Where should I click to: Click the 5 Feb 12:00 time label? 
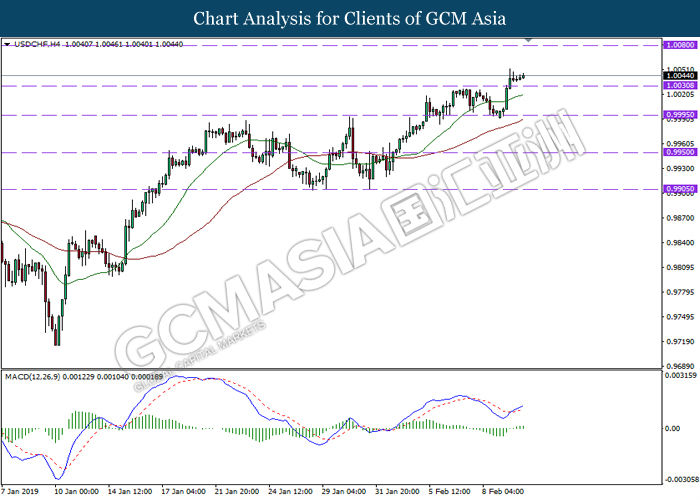tap(450, 492)
